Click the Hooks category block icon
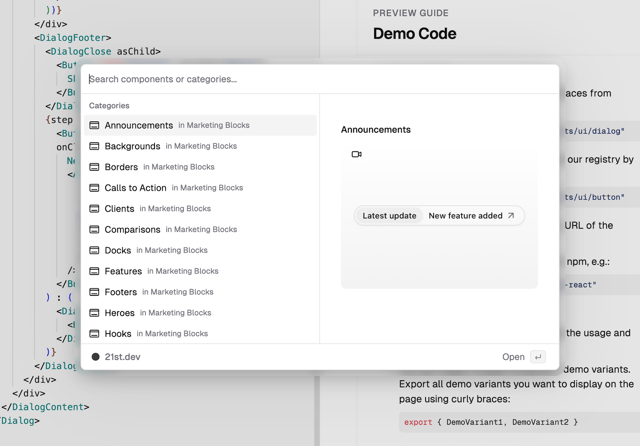 click(94, 333)
